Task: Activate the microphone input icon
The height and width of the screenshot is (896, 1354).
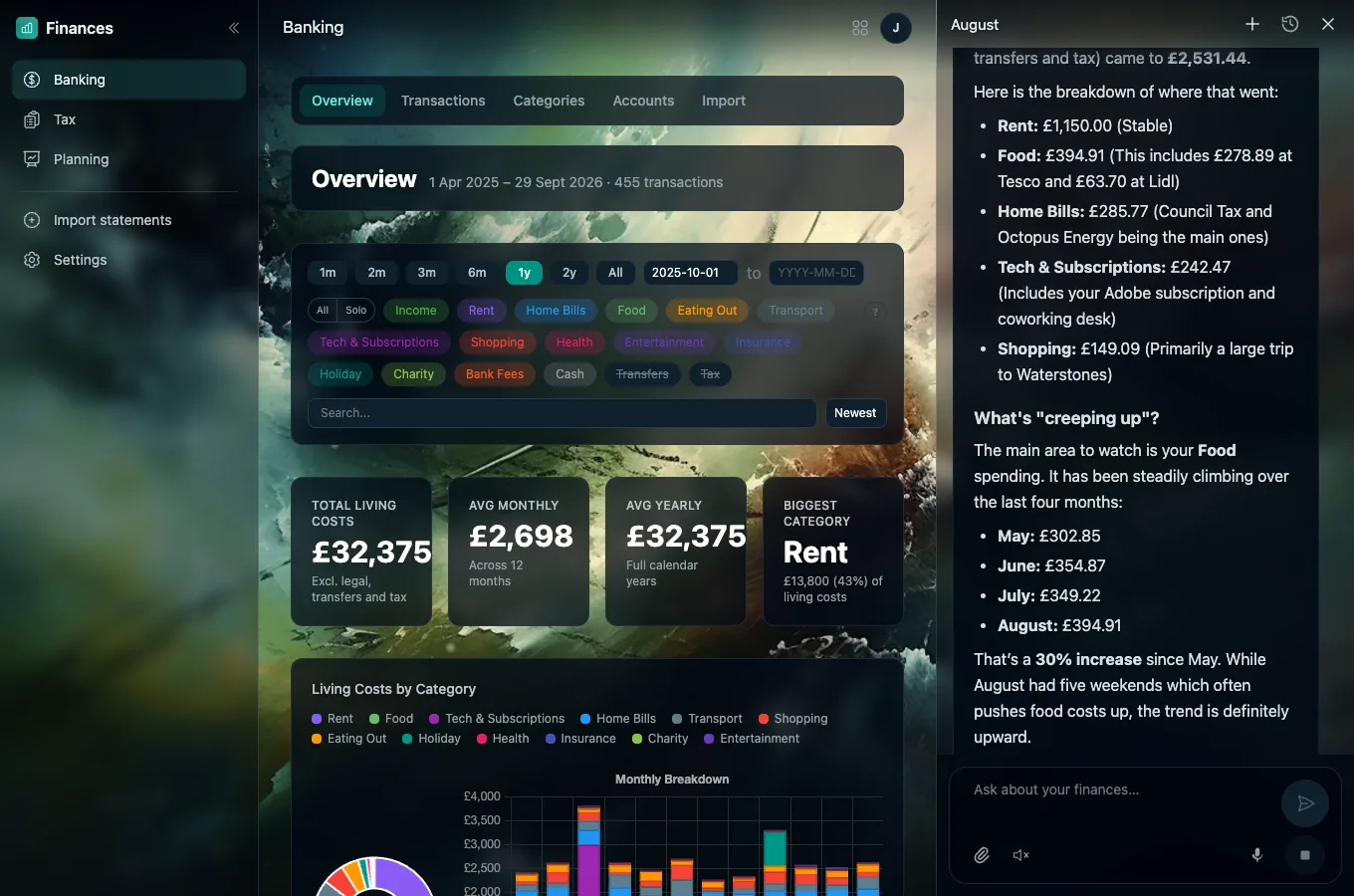Action: [1257, 855]
